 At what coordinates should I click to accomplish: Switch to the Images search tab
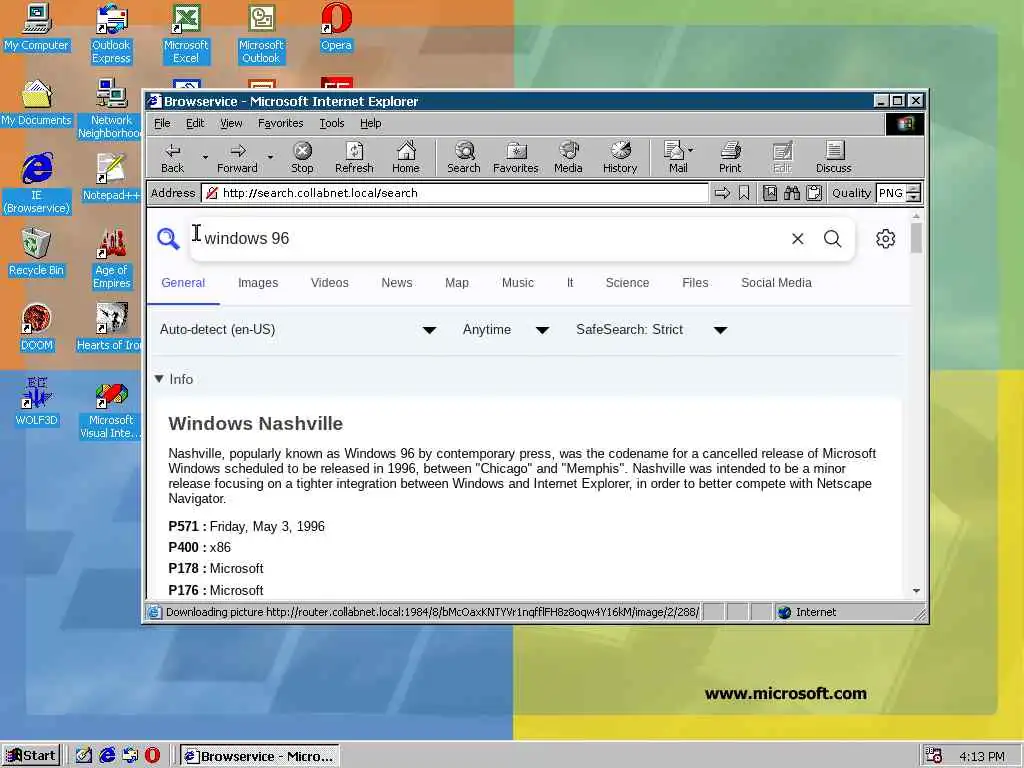click(x=258, y=283)
